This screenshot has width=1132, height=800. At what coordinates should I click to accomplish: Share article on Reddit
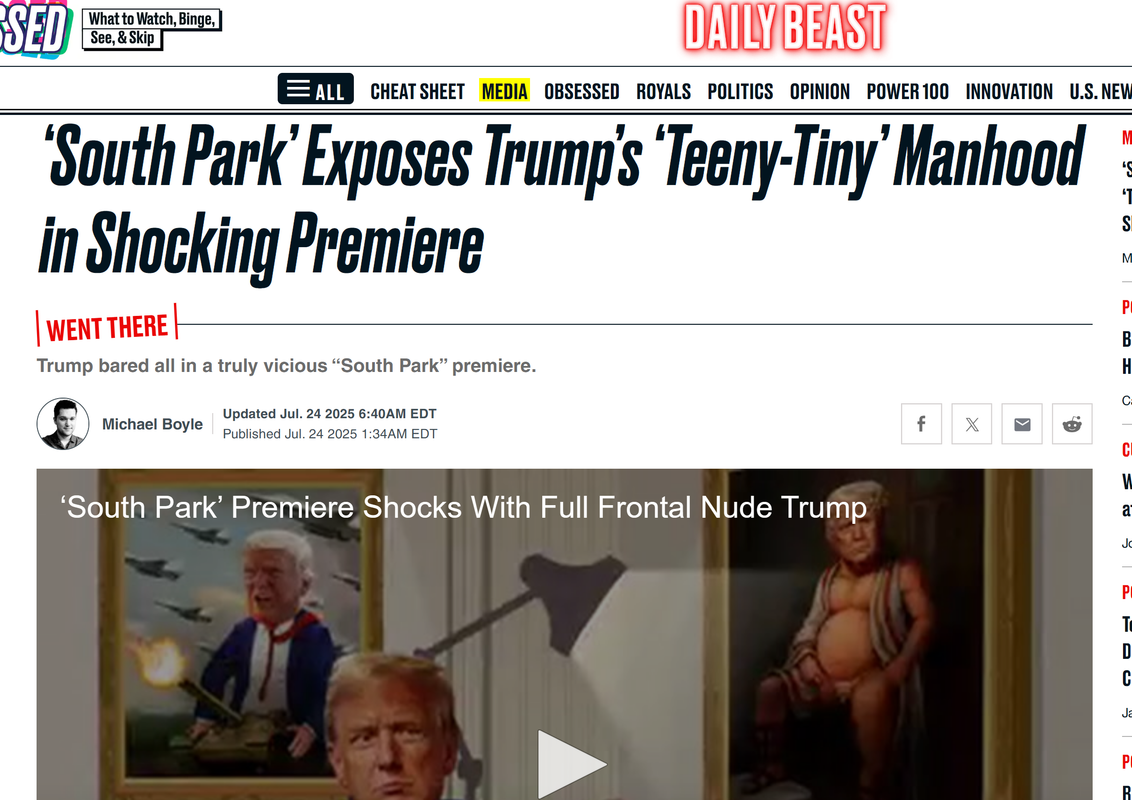pos(1072,424)
